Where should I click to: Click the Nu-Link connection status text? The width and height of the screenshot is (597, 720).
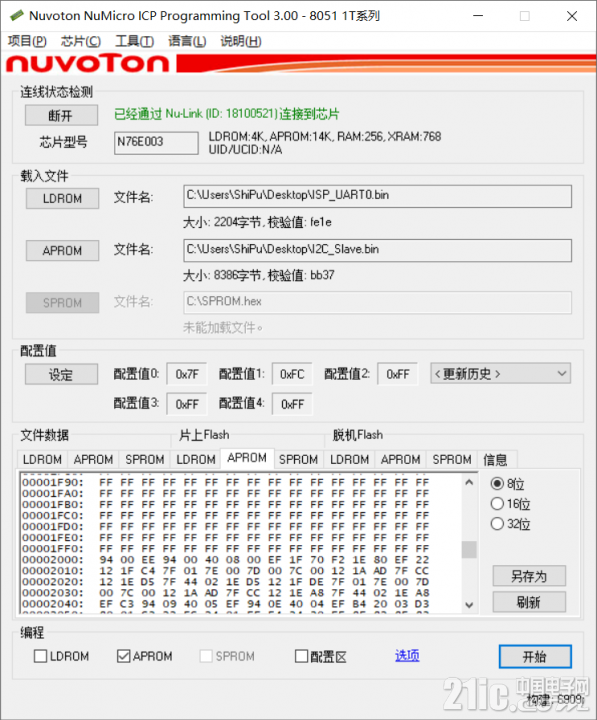coord(226,114)
